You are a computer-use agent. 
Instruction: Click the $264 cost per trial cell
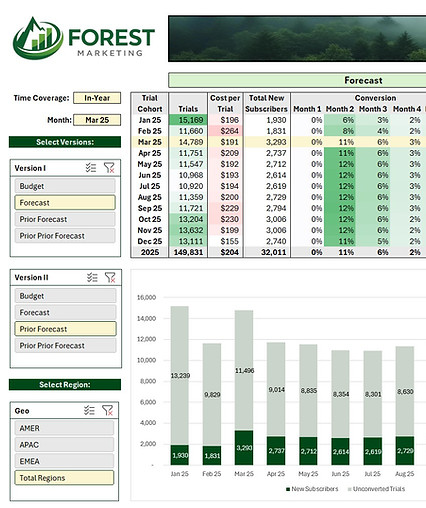225,131
